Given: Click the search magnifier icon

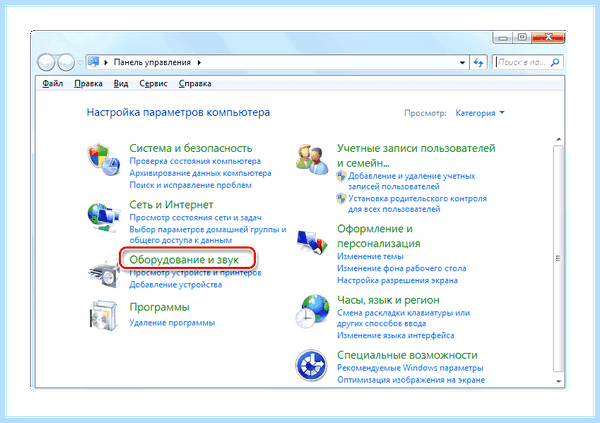Looking at the screenshot, I should tap(555, 62).
